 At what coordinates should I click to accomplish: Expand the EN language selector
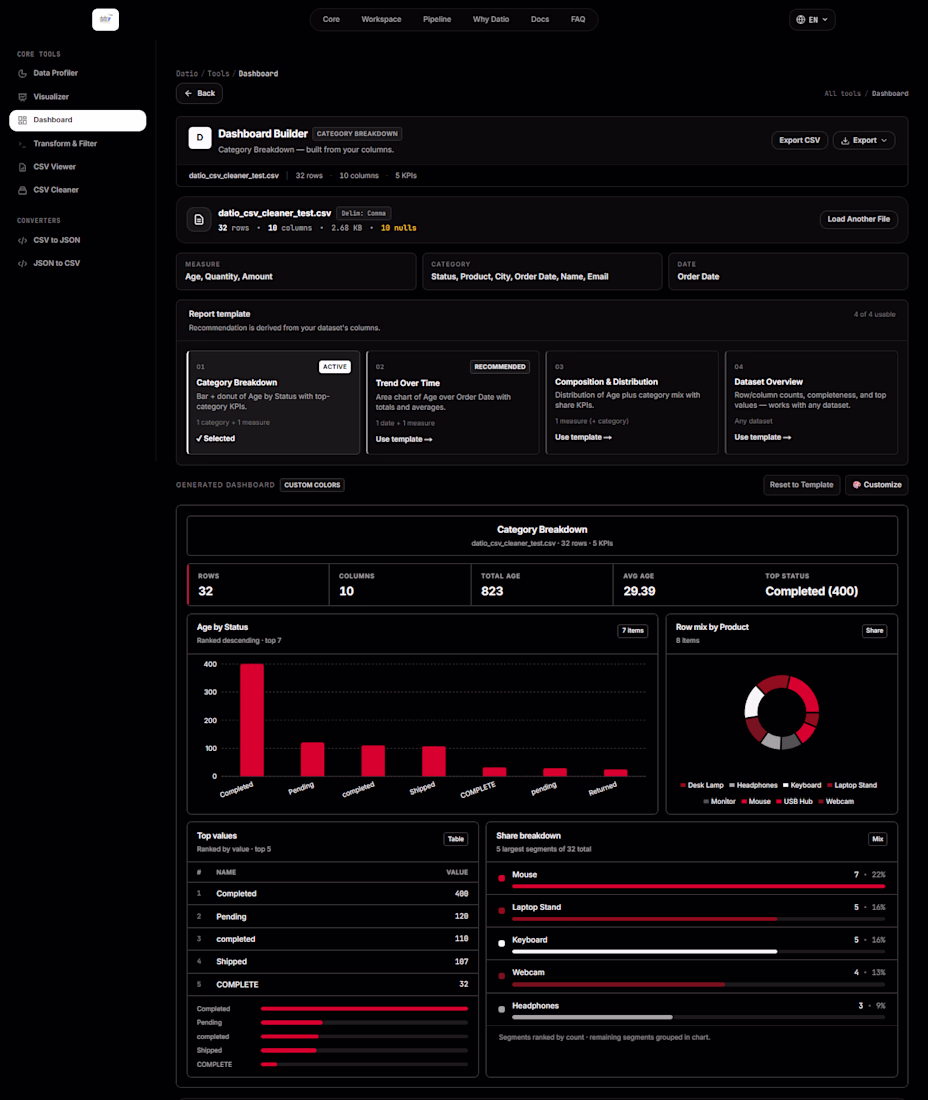click(812, 20)
